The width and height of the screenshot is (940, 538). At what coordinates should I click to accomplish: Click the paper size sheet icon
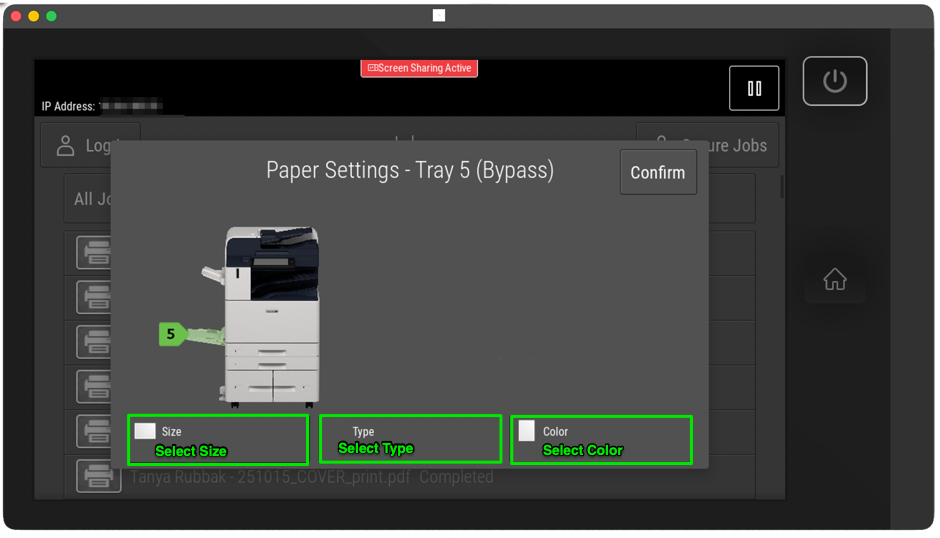click(x=144, y=431)
